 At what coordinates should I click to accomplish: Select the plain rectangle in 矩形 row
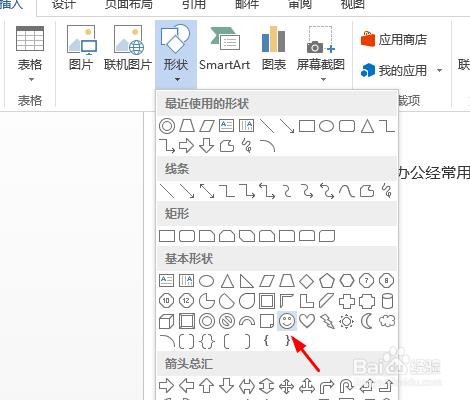pyautogui.click(x=167, y=236)
